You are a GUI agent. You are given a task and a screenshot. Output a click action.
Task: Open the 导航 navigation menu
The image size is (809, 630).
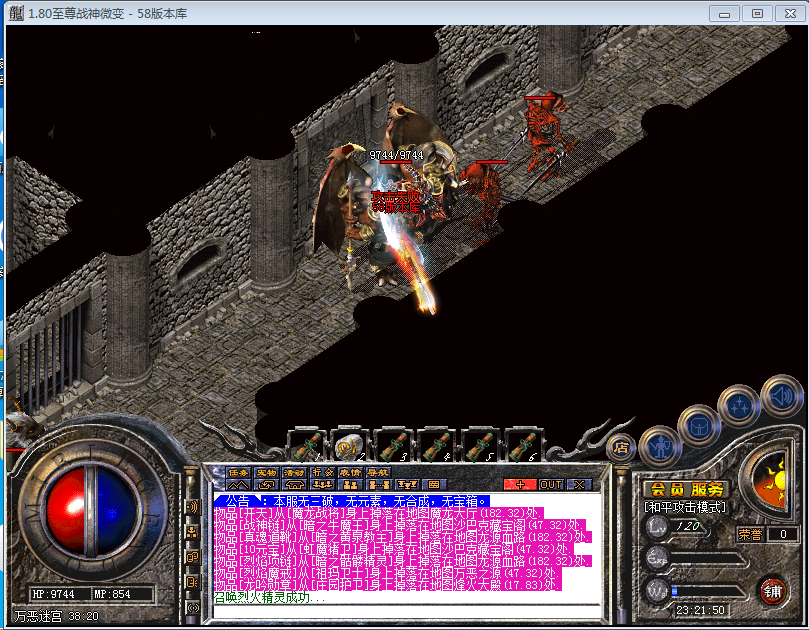point(378,472)
